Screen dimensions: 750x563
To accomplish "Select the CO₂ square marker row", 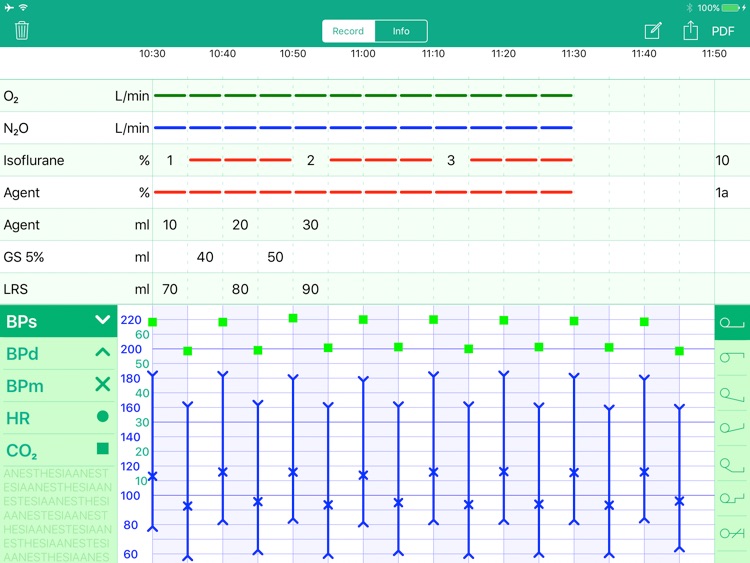I will [x=58, y=450].
